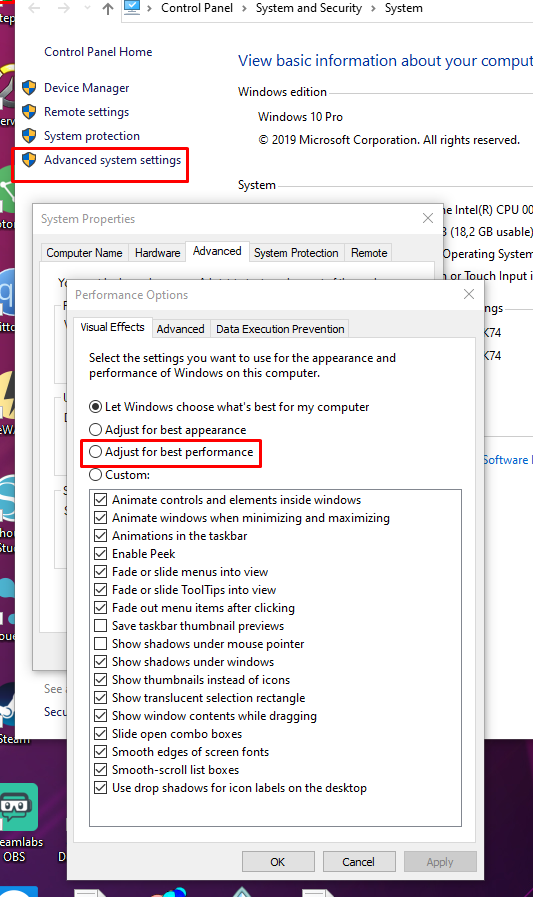The image size is (533, 897).
Task: Expand the chevron after System and Security breadcrumb
Action: (x=373, y=9)
